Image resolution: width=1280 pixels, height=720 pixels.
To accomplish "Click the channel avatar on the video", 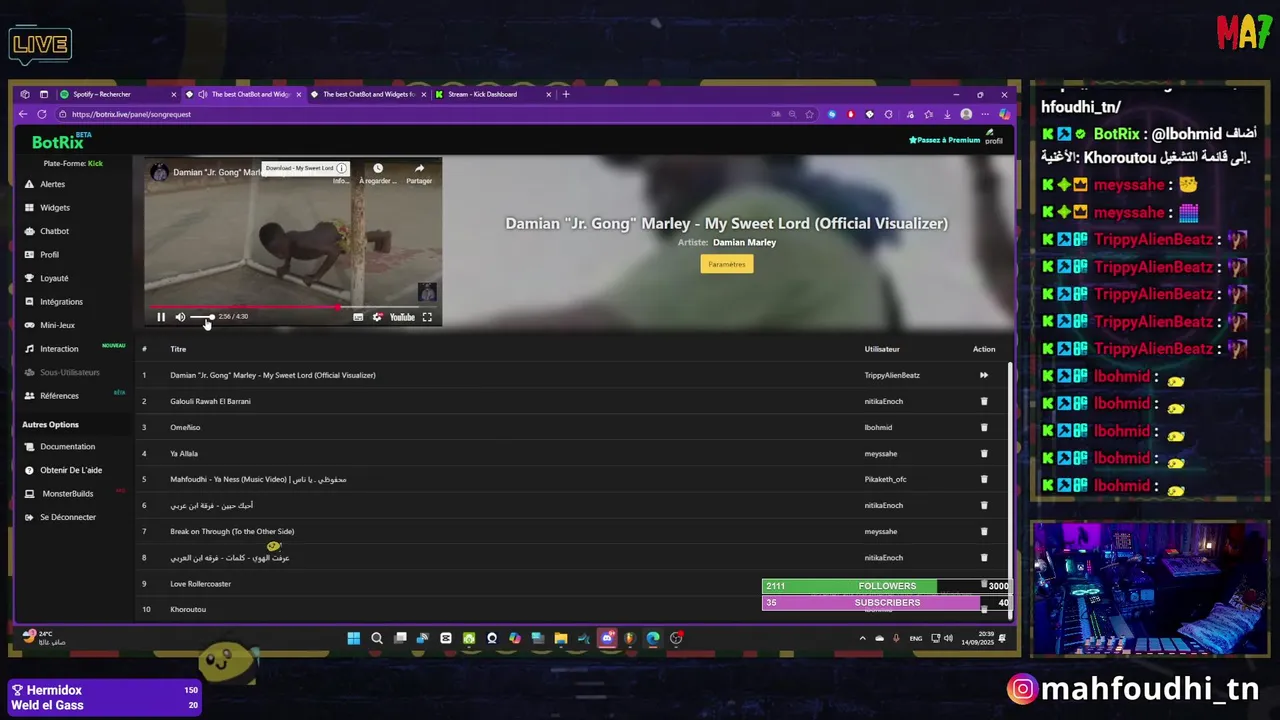I will pyautogui.click(x=159, y=172).
